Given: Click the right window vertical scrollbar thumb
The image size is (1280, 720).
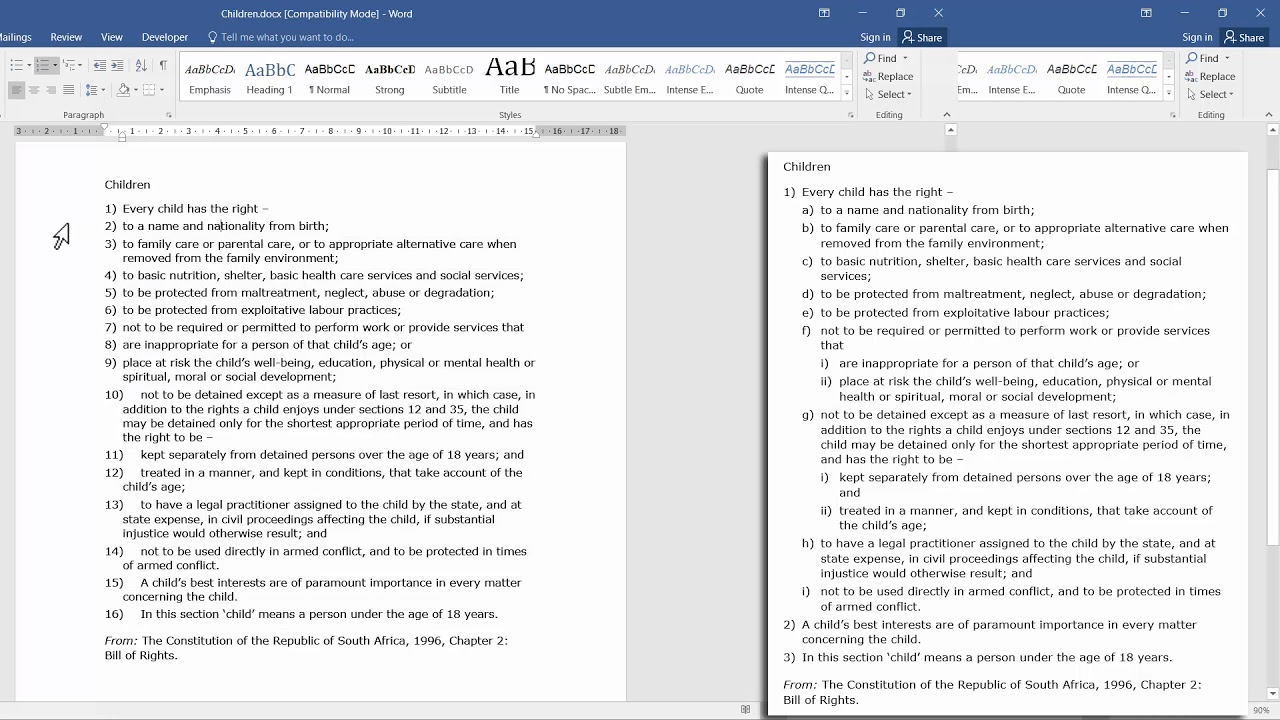Looking at the screenshot, I should click(1273, 357).
